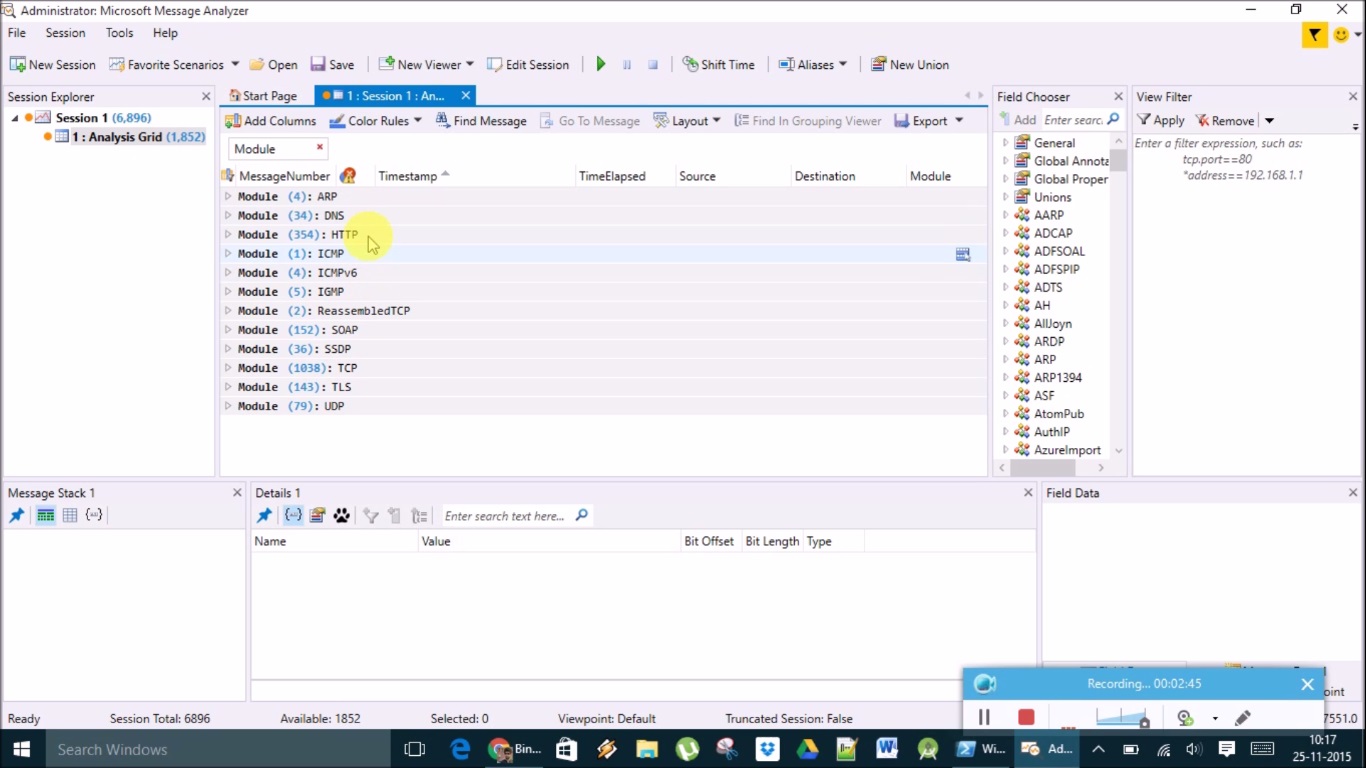Image resolution: width=1366 pixels, height=768 pixels.
Task: Click Add Columns in the grid toolbar
Action: pyautogui.click(x=270, y=121)
